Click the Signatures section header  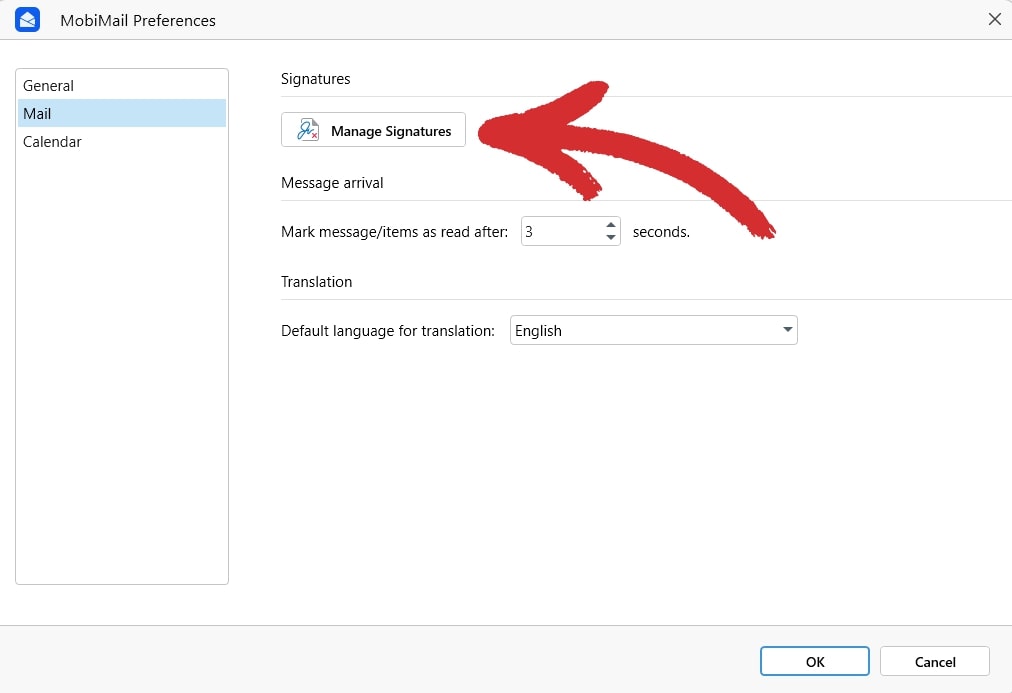(315, 78)
